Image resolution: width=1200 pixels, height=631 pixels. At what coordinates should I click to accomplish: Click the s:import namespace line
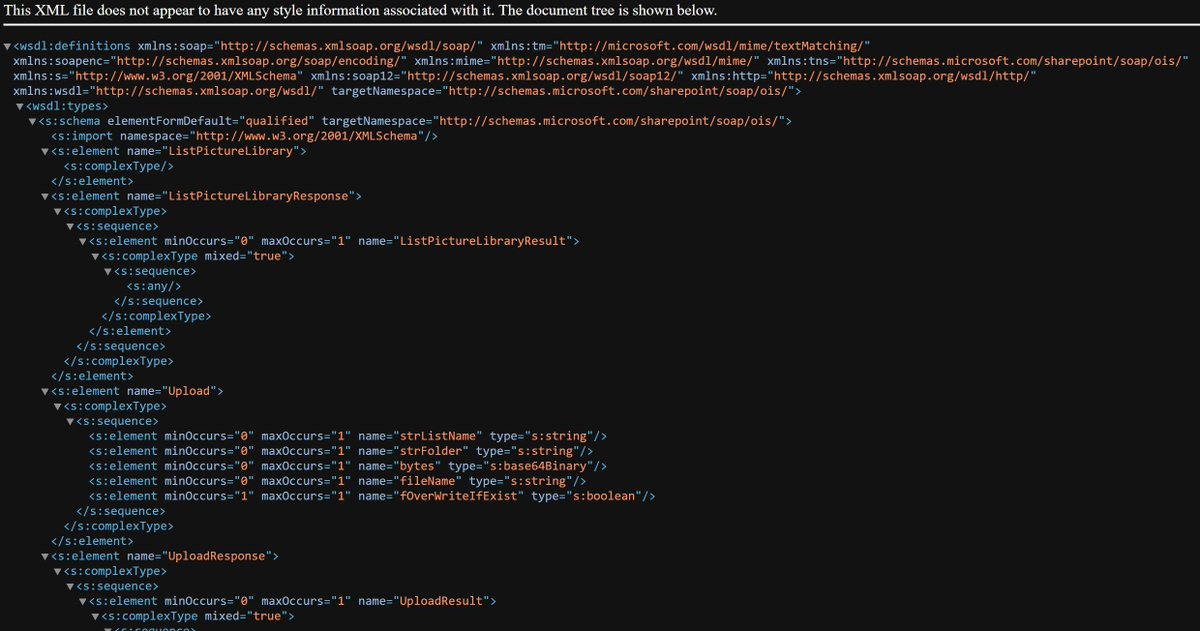click(x=245, y=136)
